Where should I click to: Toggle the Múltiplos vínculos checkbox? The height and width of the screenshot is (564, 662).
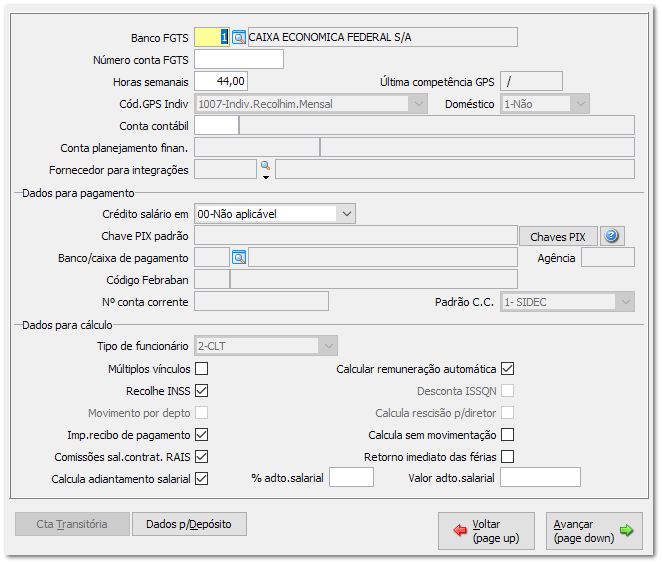click(x=202, y=369)
